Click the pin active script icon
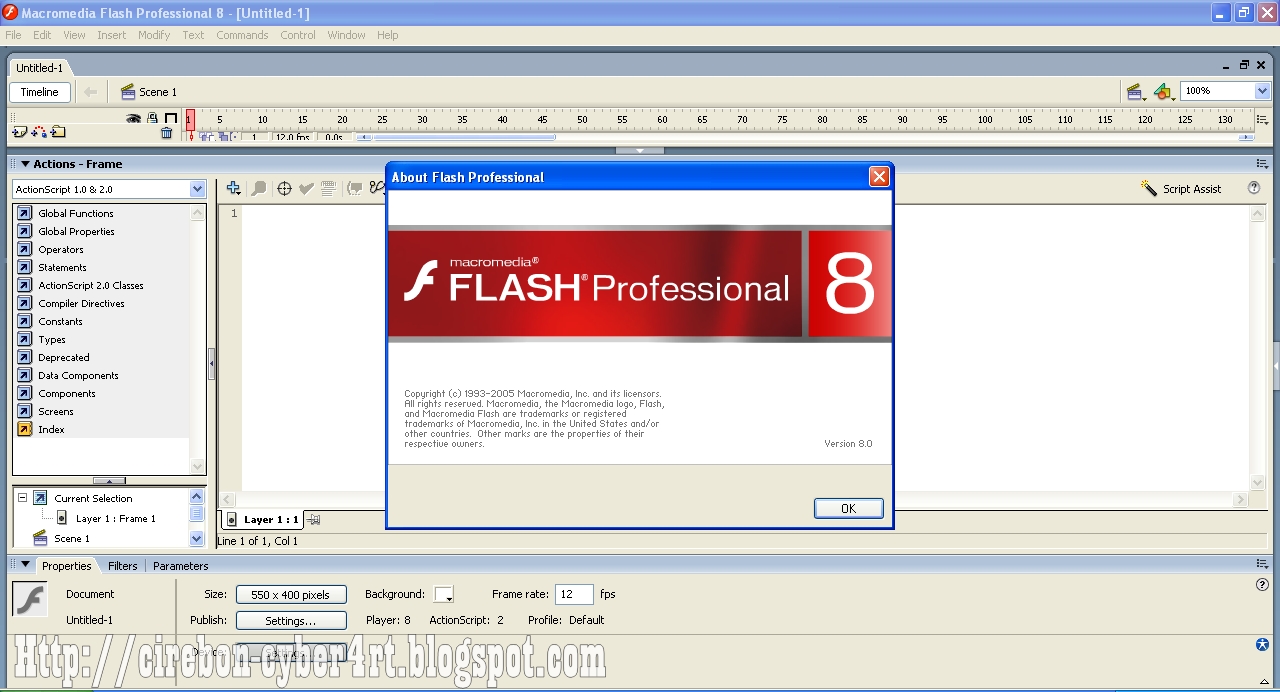The width and height of the screenshot is (1280, 692). (x=314, y=520)
